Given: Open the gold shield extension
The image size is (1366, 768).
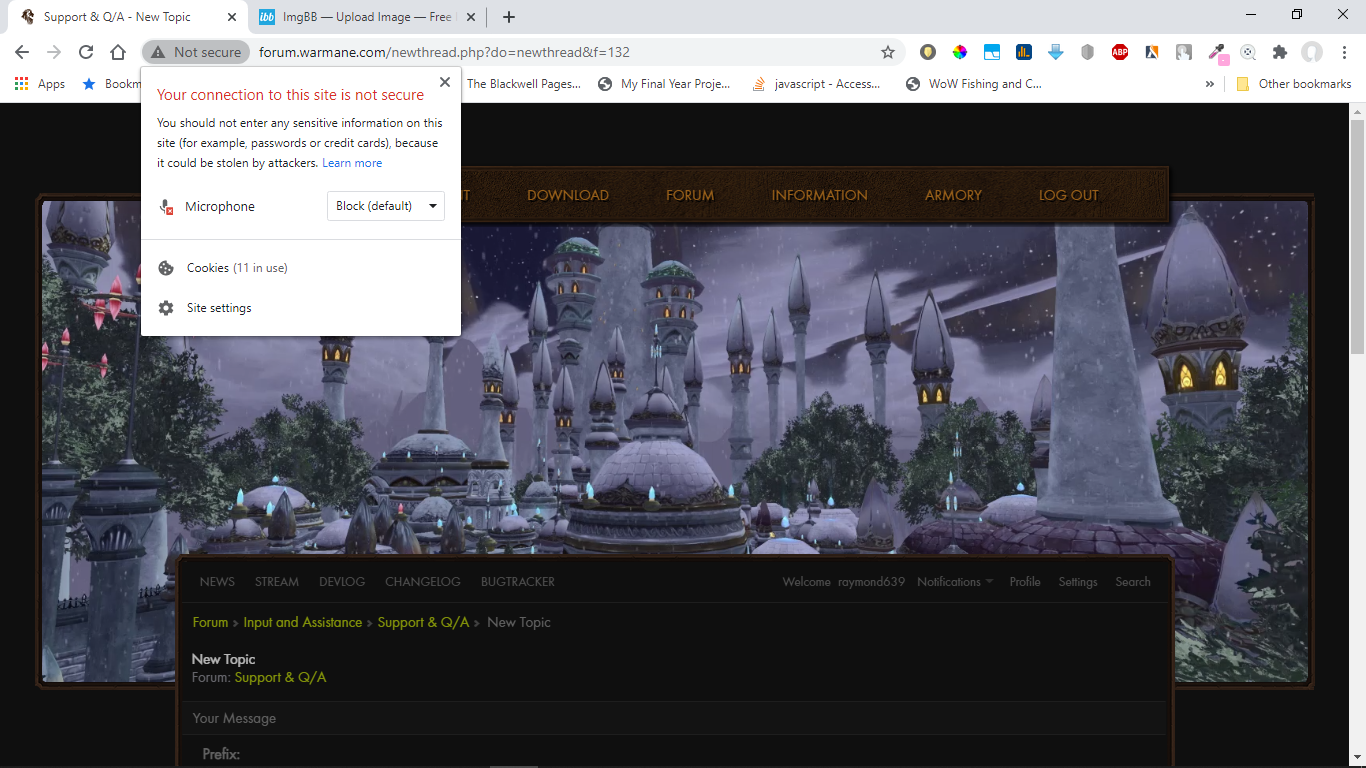Looking at the screenshot, I should pos(928,52).
